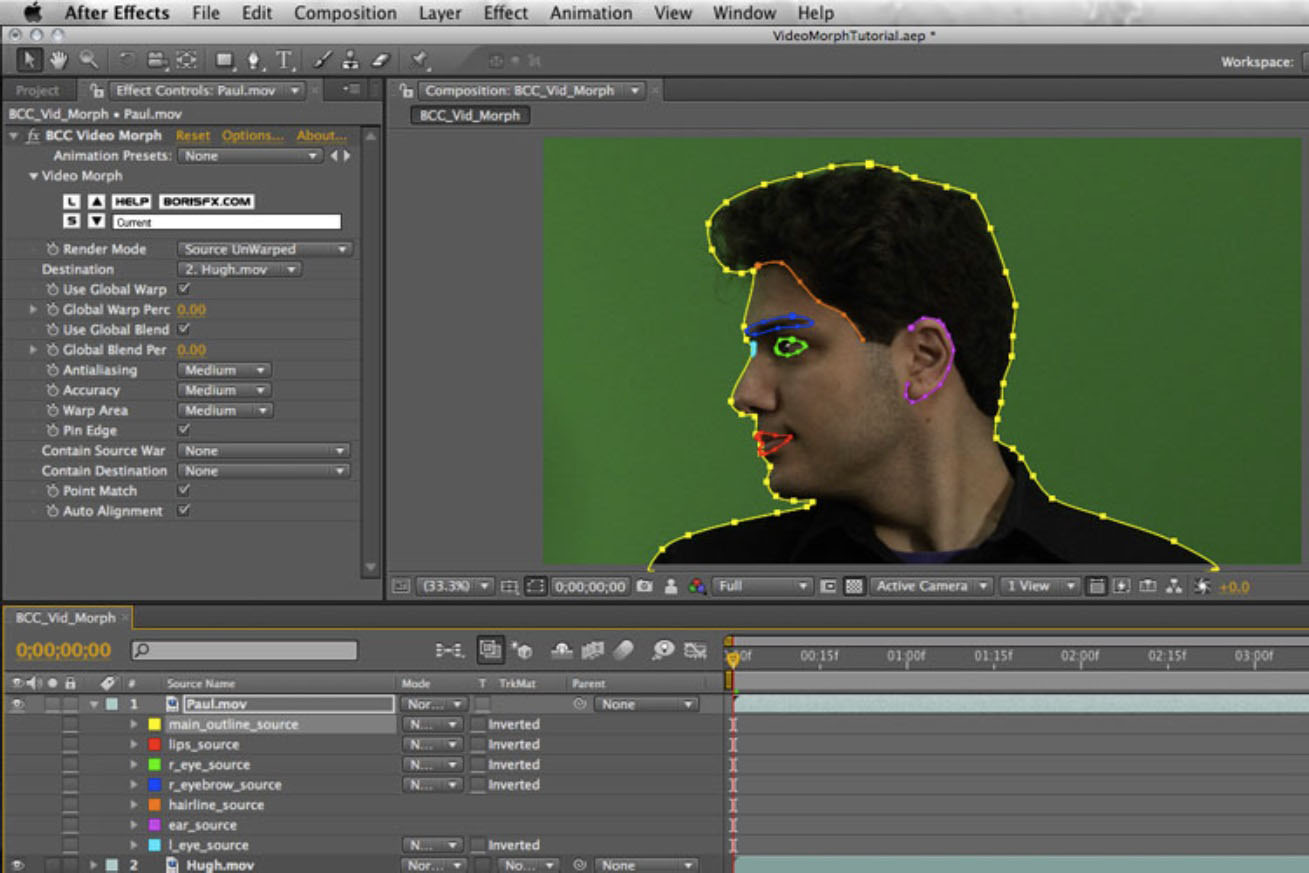
Task: Open the grid and guide options icon
Action: (x=509, y=587)
